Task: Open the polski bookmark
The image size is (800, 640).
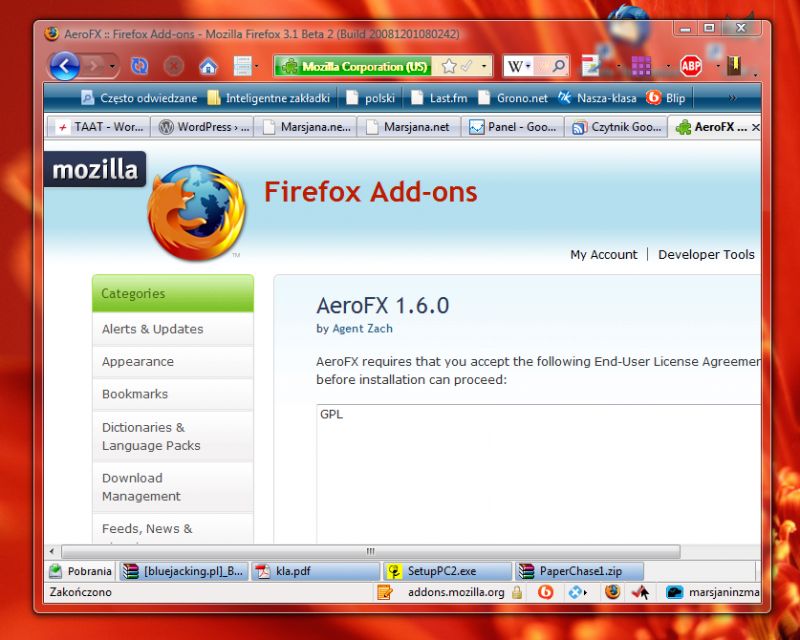Action: pyautogui.click(x=370, y=98)
